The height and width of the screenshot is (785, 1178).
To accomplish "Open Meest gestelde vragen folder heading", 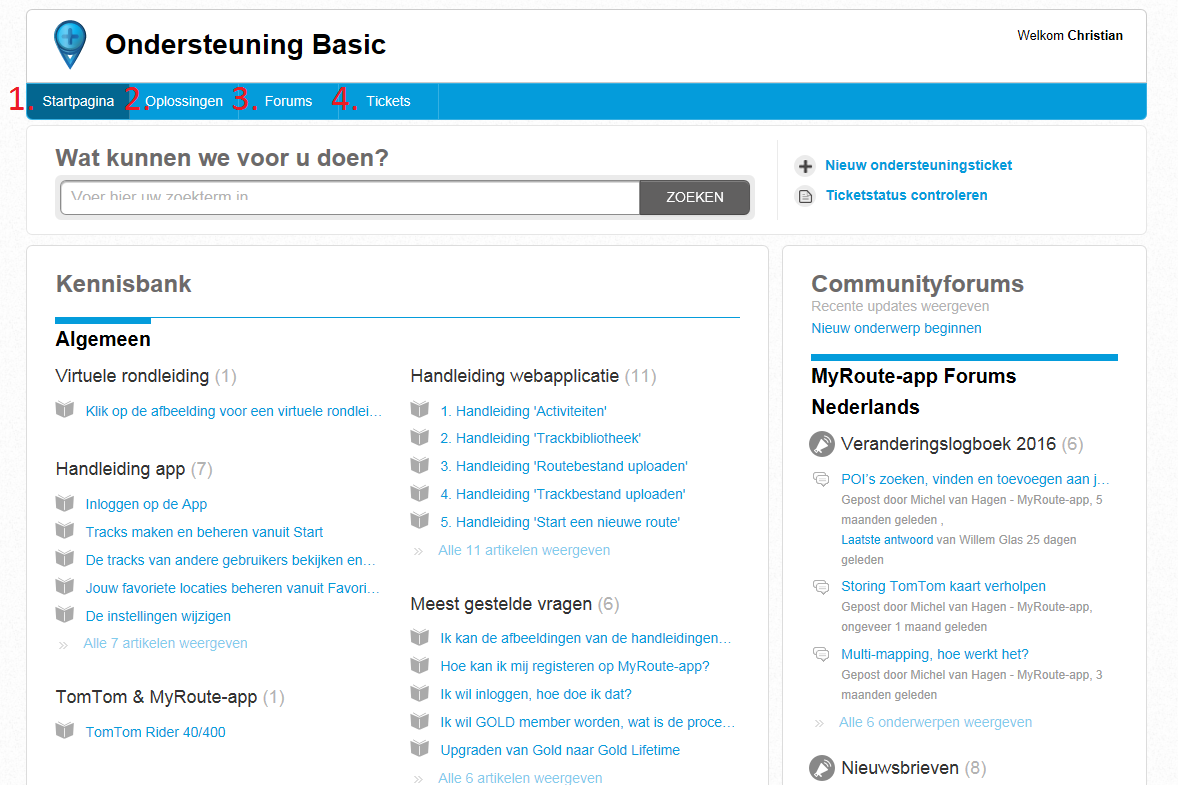I will click(501, 604).
